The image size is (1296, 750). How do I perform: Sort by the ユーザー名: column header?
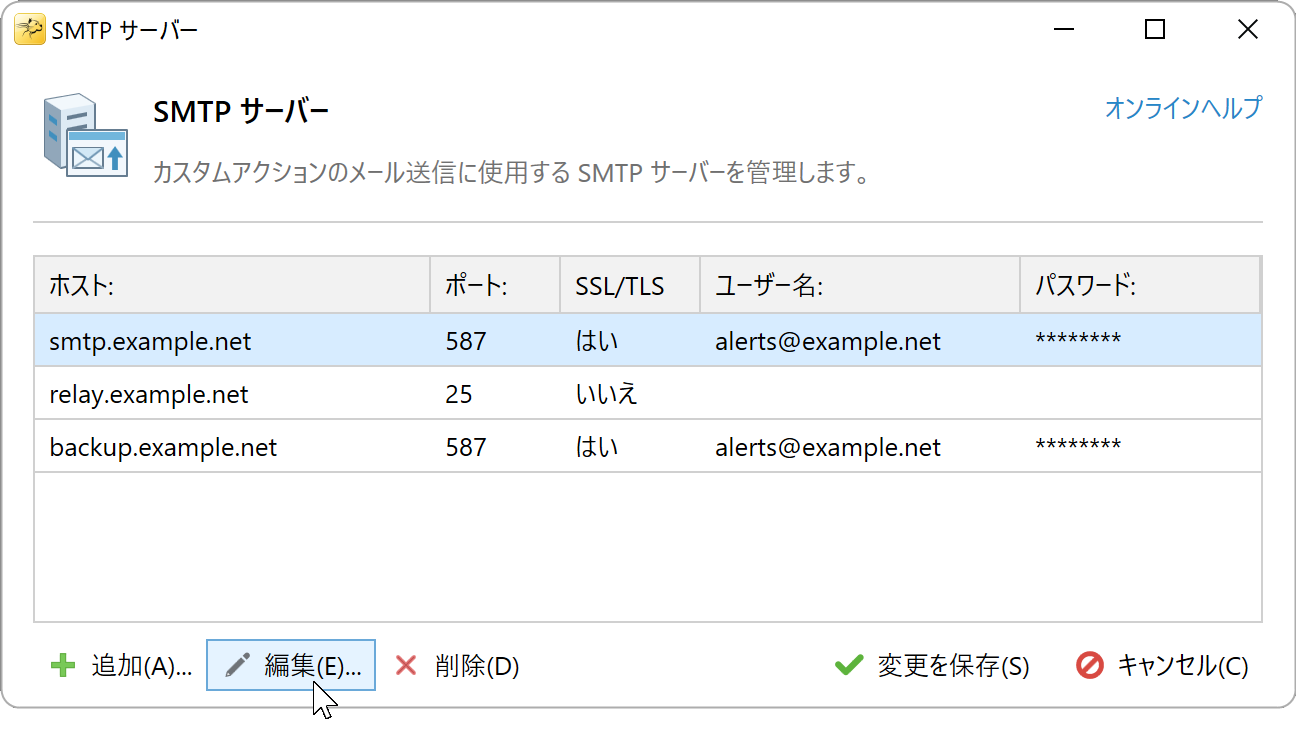click(860, 286)
